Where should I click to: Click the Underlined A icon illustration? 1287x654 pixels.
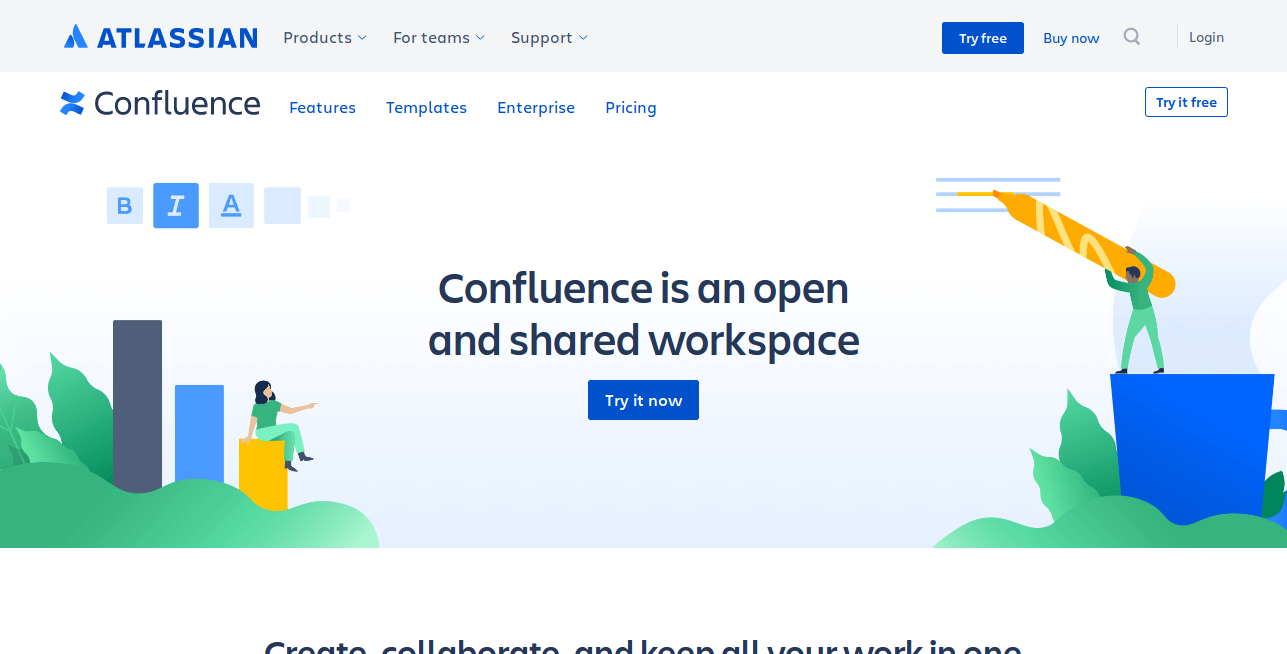231,206
